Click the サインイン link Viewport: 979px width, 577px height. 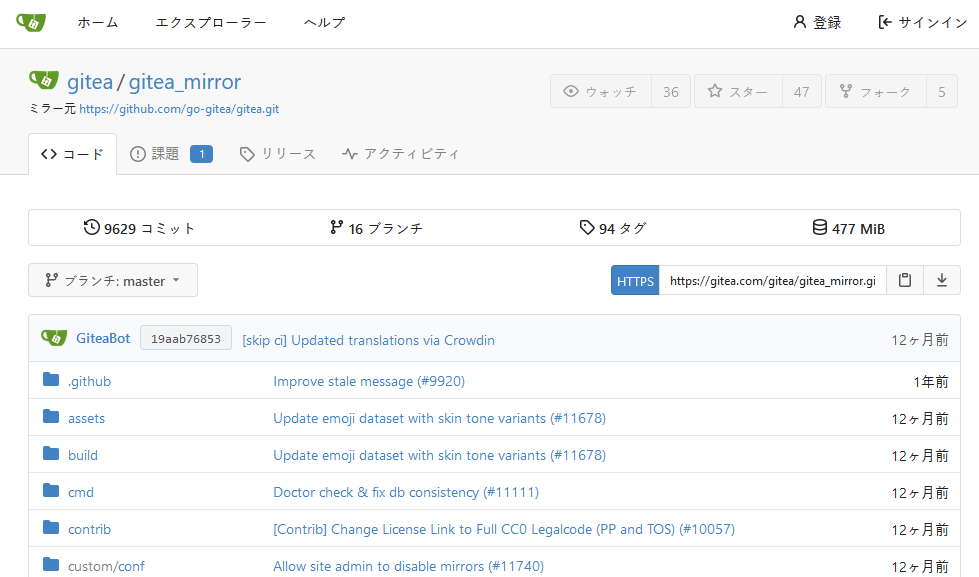point(922,22)
